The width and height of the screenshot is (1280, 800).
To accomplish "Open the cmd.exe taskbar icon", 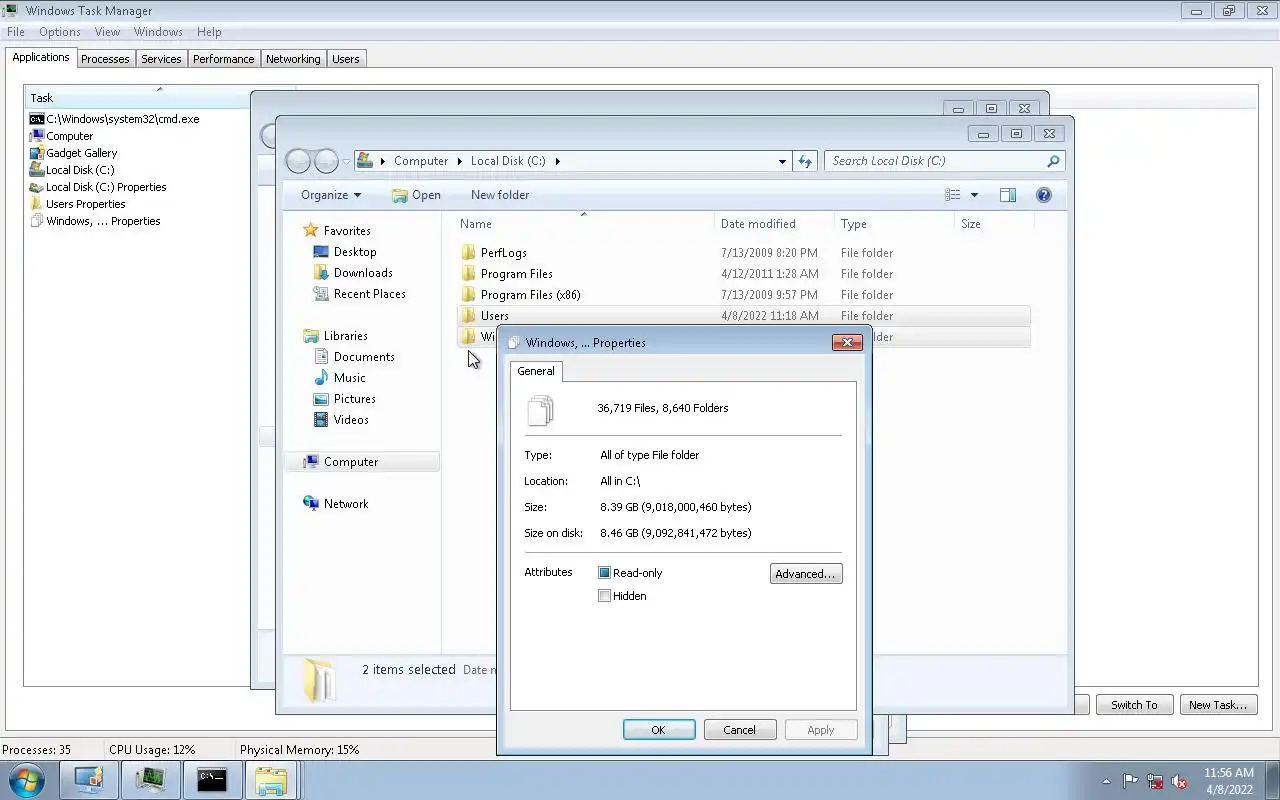I will point(211,780).
